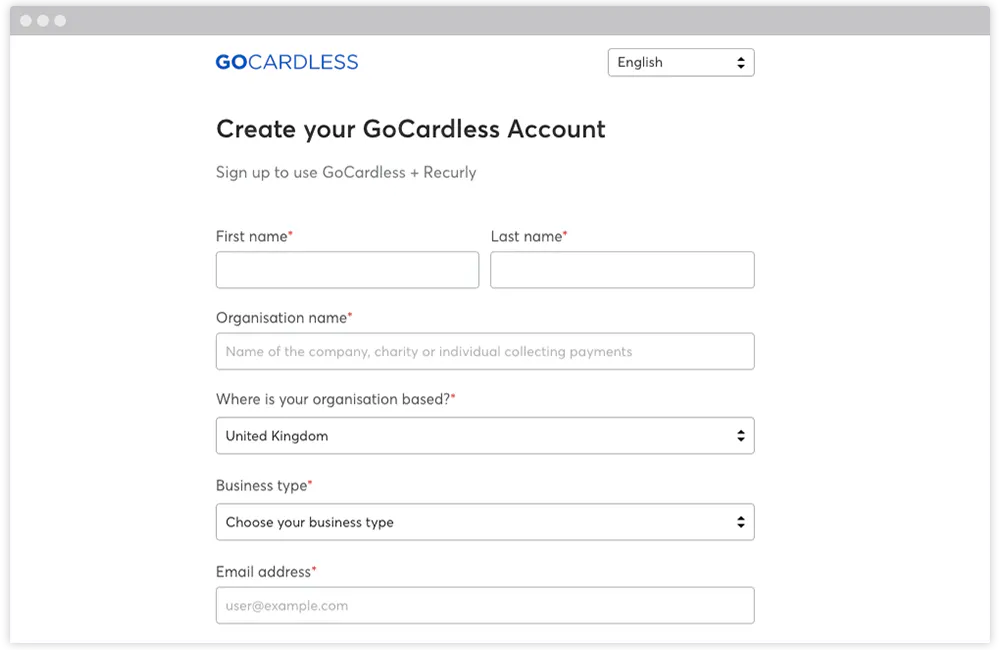Focus the Last name text box
The height and width of the screenshot is (650, 1000).
(622, 270)
